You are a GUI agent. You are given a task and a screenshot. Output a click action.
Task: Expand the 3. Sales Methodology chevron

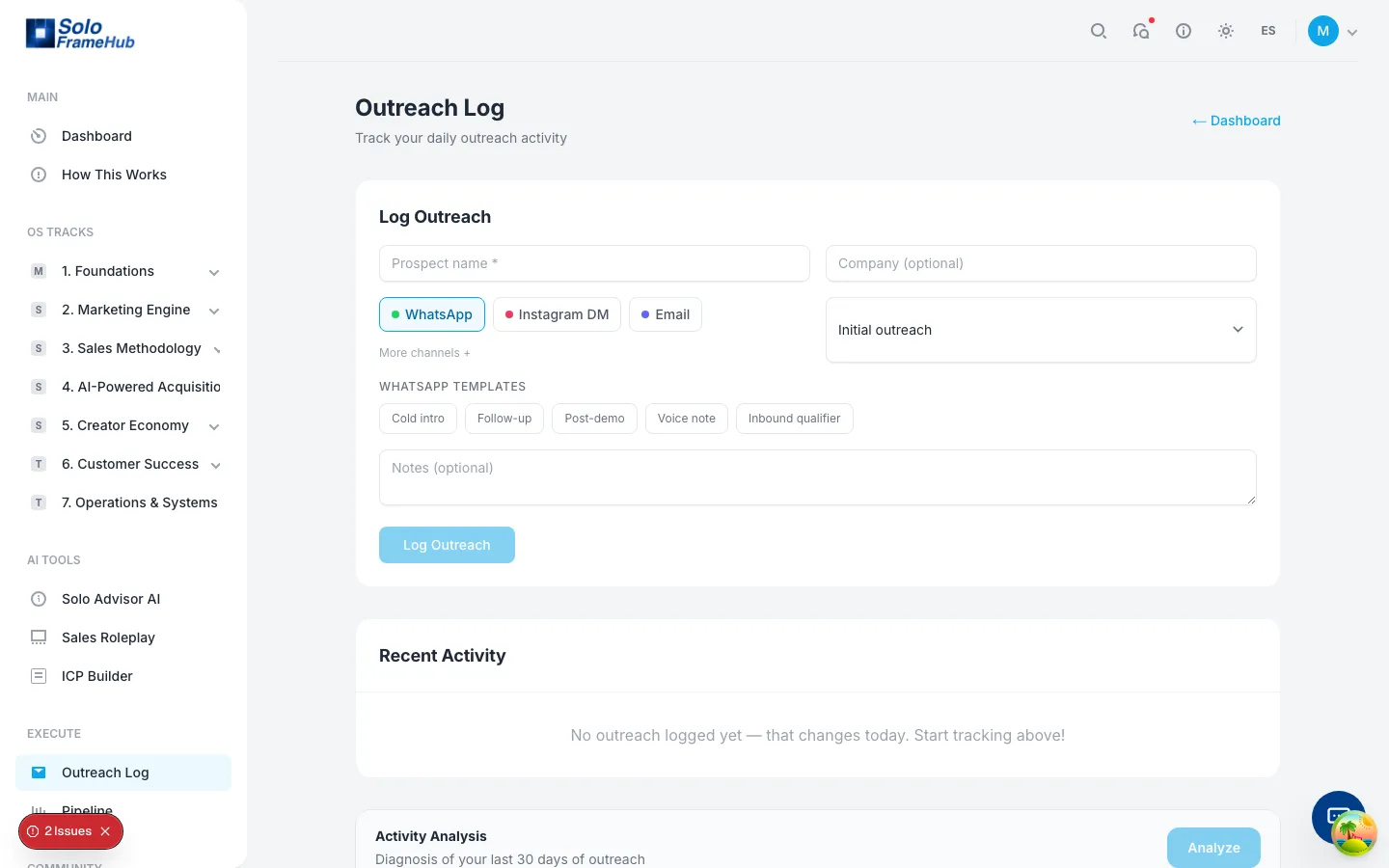coord(217,350)
